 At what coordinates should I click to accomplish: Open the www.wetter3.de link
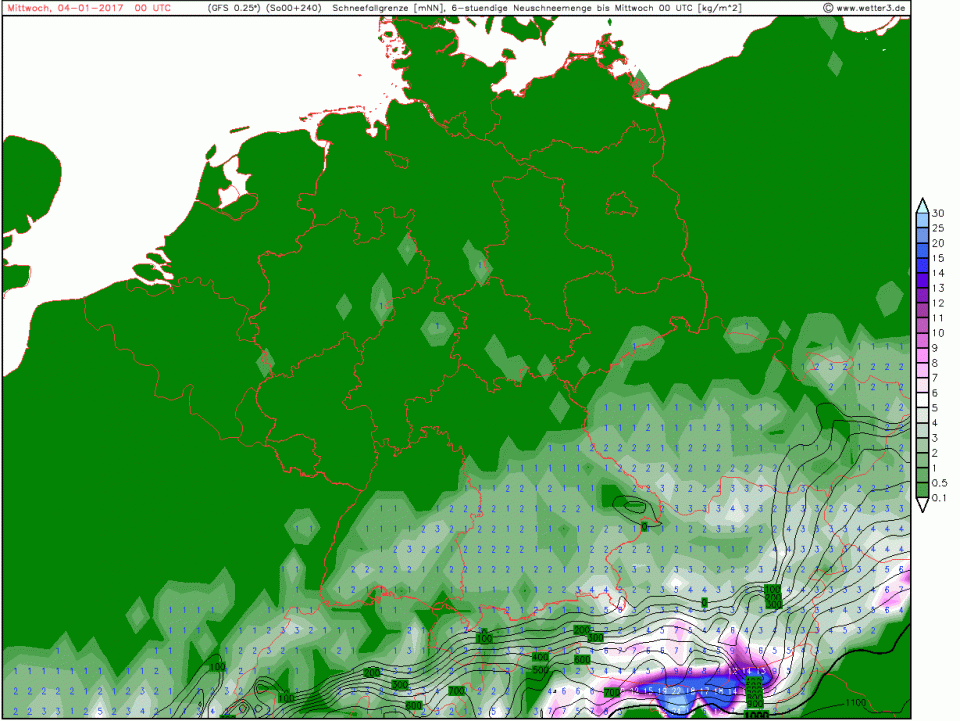(872, 8)
